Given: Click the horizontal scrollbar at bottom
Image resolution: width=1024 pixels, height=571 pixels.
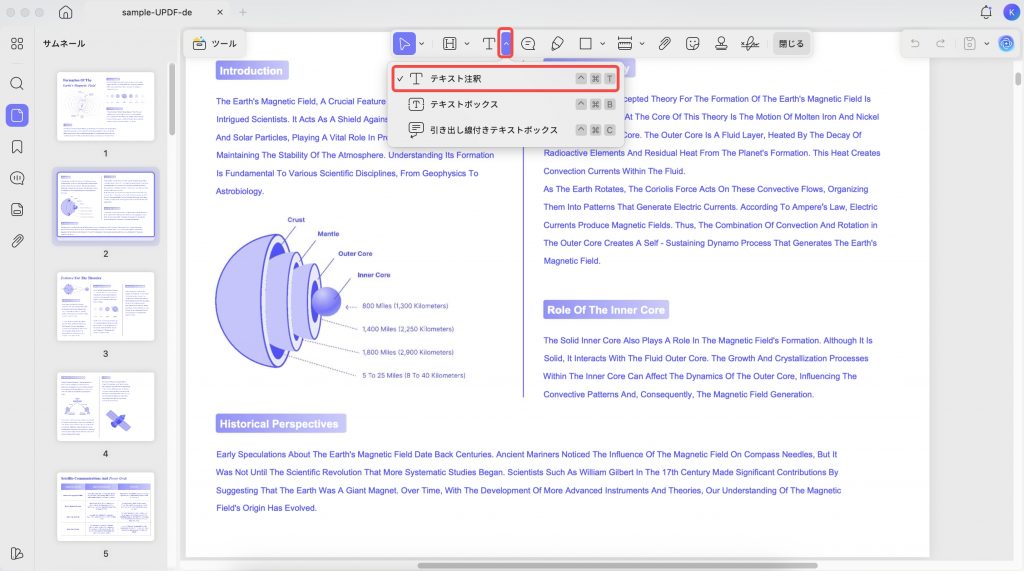Looking at the screenshot, I should (x=617, y=565).
